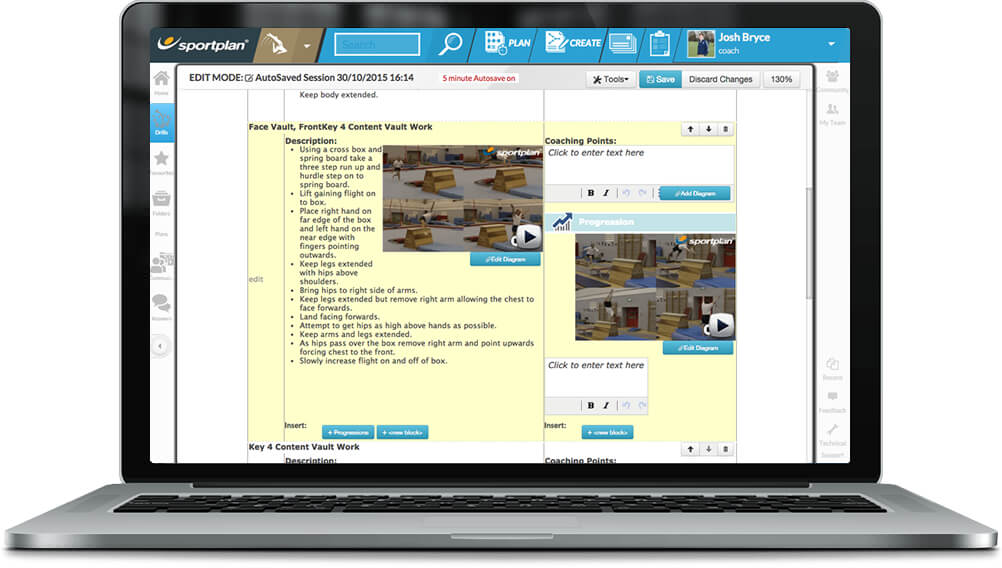Screen dimensions: 1002x568
Task: Open Feedback in right sidebar
Action: 832,402
